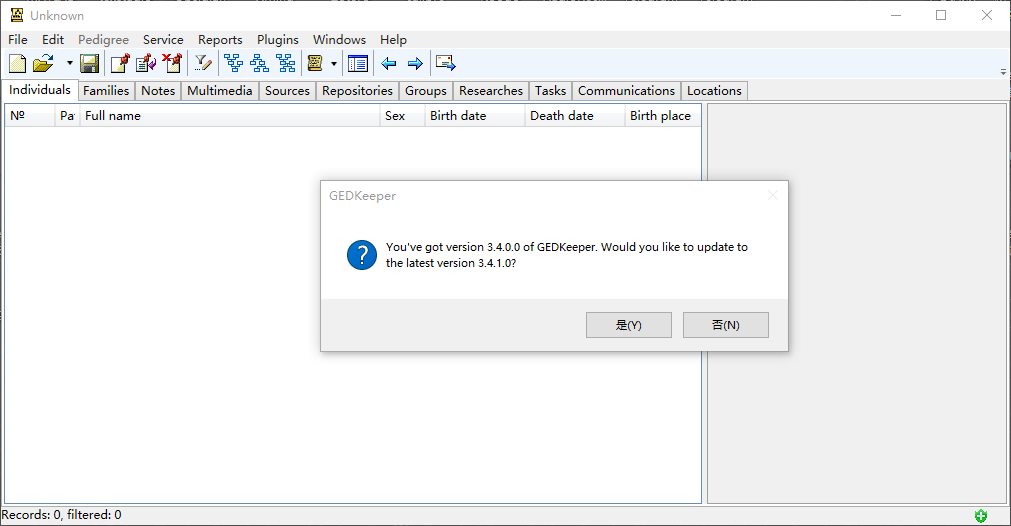Switch to the Families tab

click(x=106, y=91)
